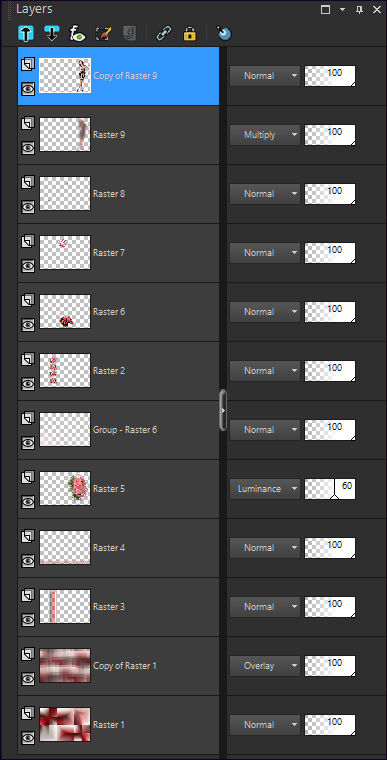Click the link layers chain icon
This screenshot has width=387, height=760.
(163, 33)
